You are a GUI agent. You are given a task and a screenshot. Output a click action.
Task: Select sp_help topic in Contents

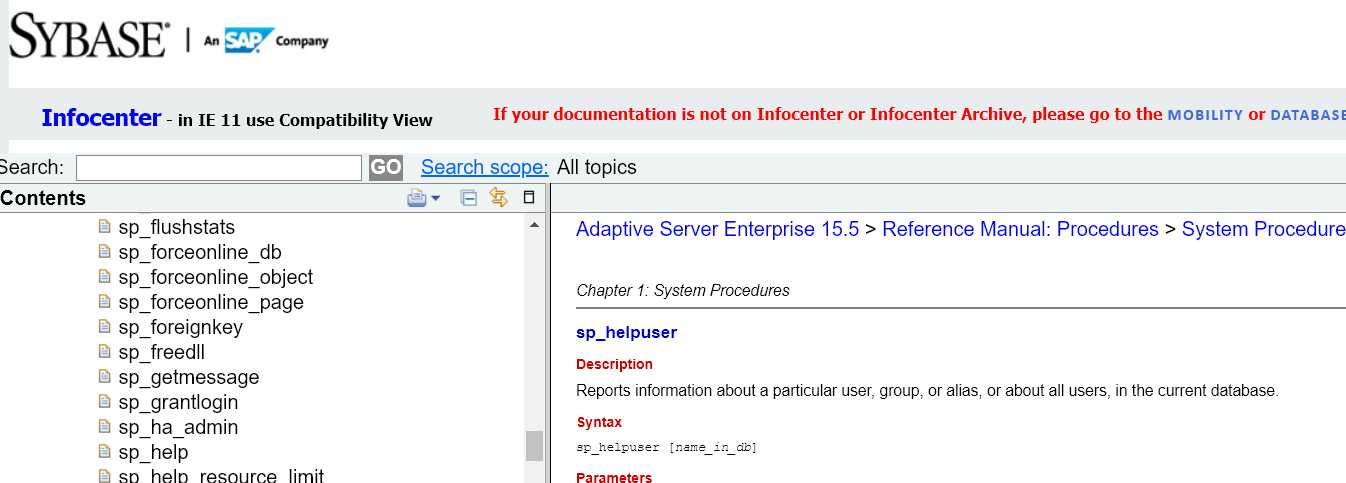pyautogui.click(x=153, y=452)
